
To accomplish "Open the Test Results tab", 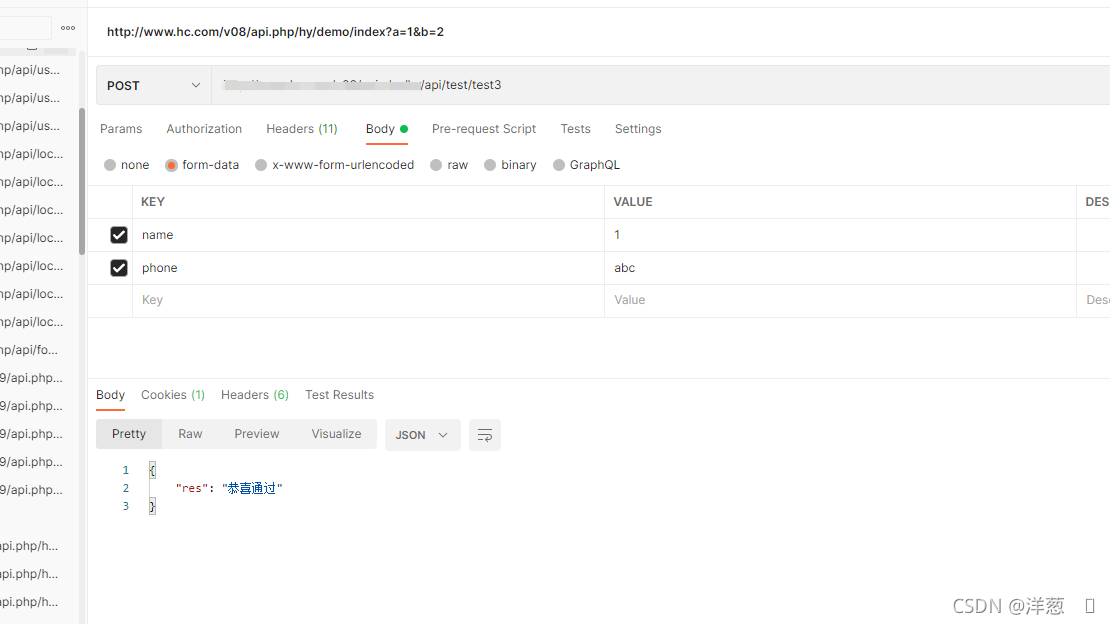I will click(x=339, y=395).
